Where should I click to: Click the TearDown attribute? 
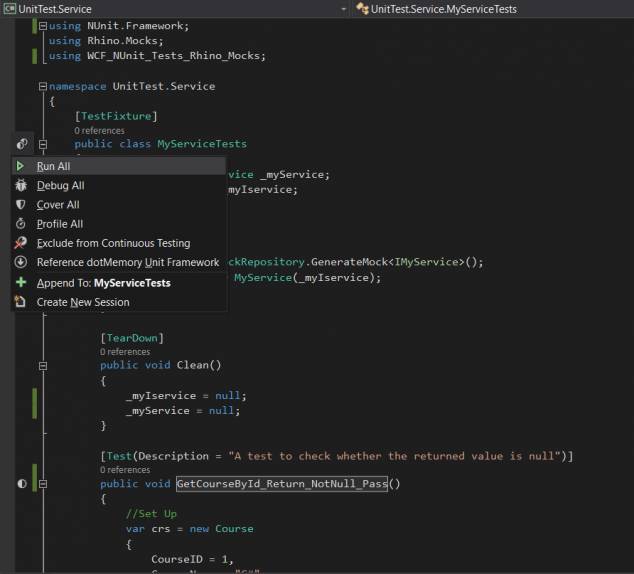point(132,338)
